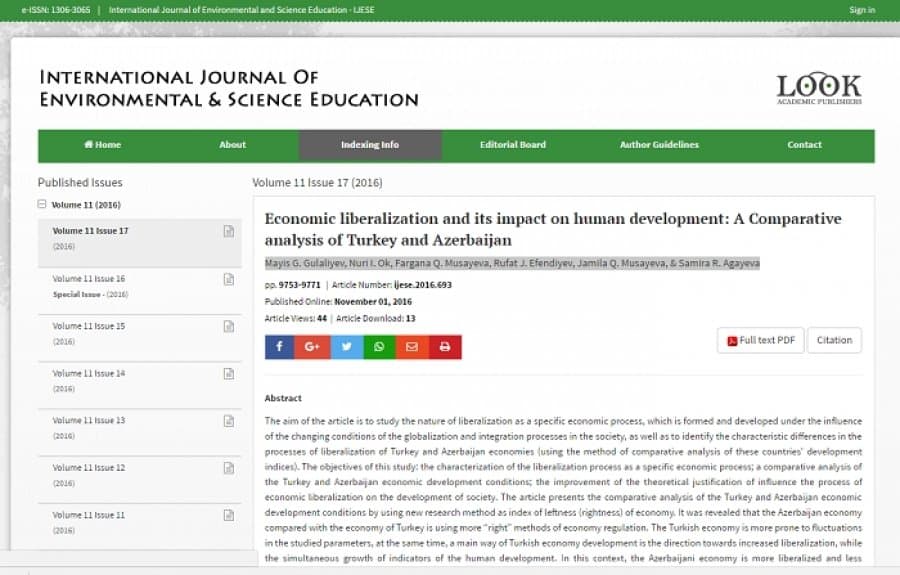
Task: Open document icon for Volume 11 Issue 14
Action: click(x=228, y=374)
